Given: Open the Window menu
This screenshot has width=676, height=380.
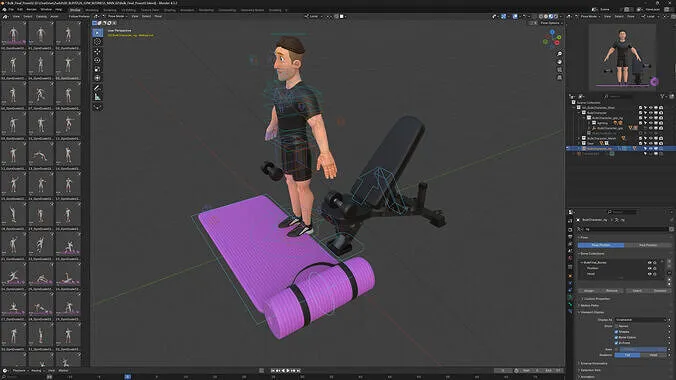Looking at the screenshot, I should click(x=46, y=9).
